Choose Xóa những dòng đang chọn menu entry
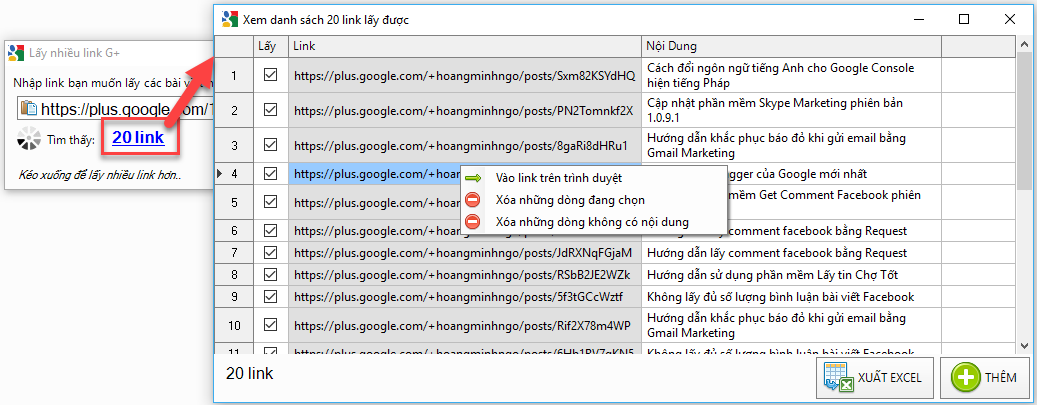Viewport: 1037px width, 405px height. pyautogui.click(x=593, y=200)
